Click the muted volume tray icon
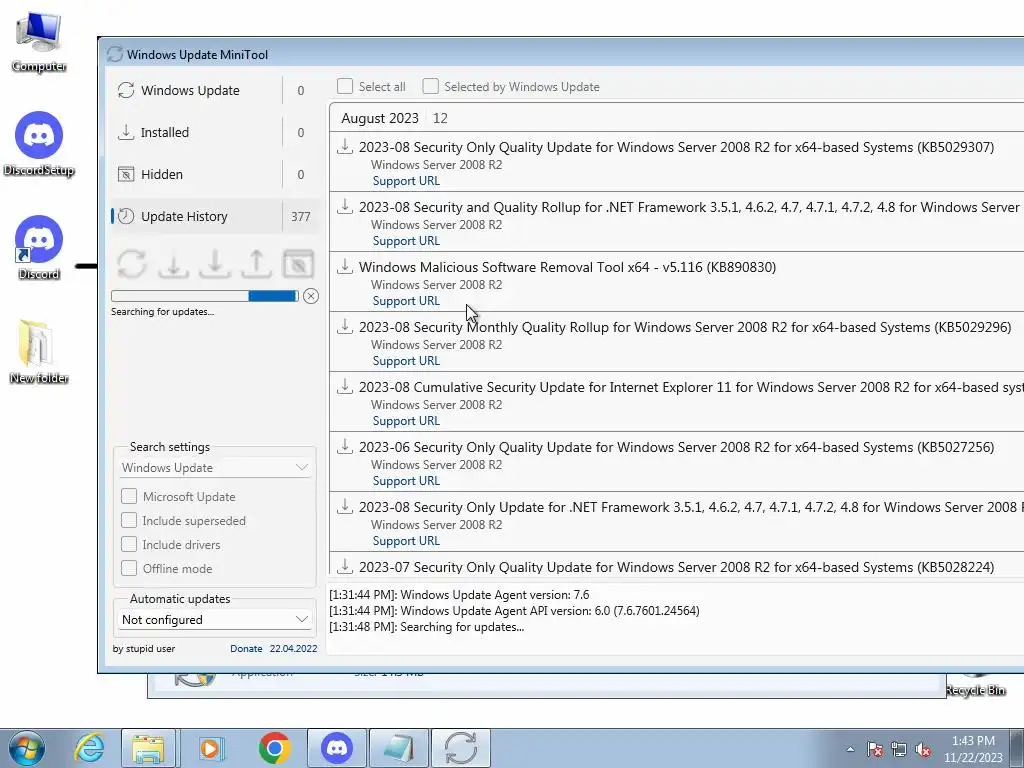1024x768 pixels. tap(923, 749)
